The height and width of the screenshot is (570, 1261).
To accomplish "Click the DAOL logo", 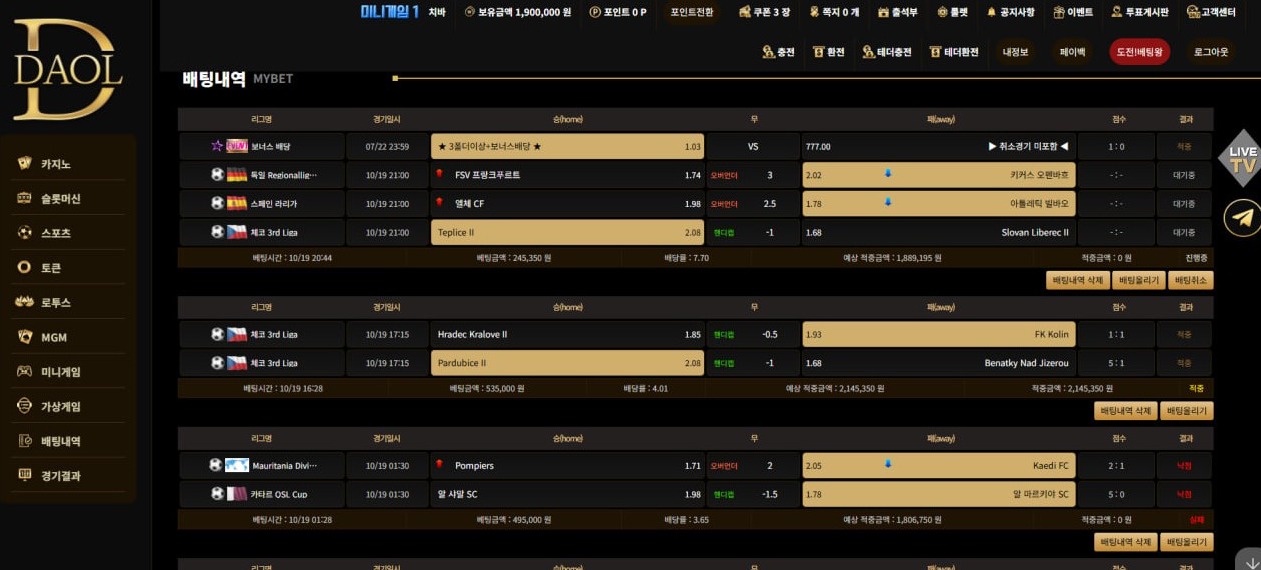I will tap(68, 68).
